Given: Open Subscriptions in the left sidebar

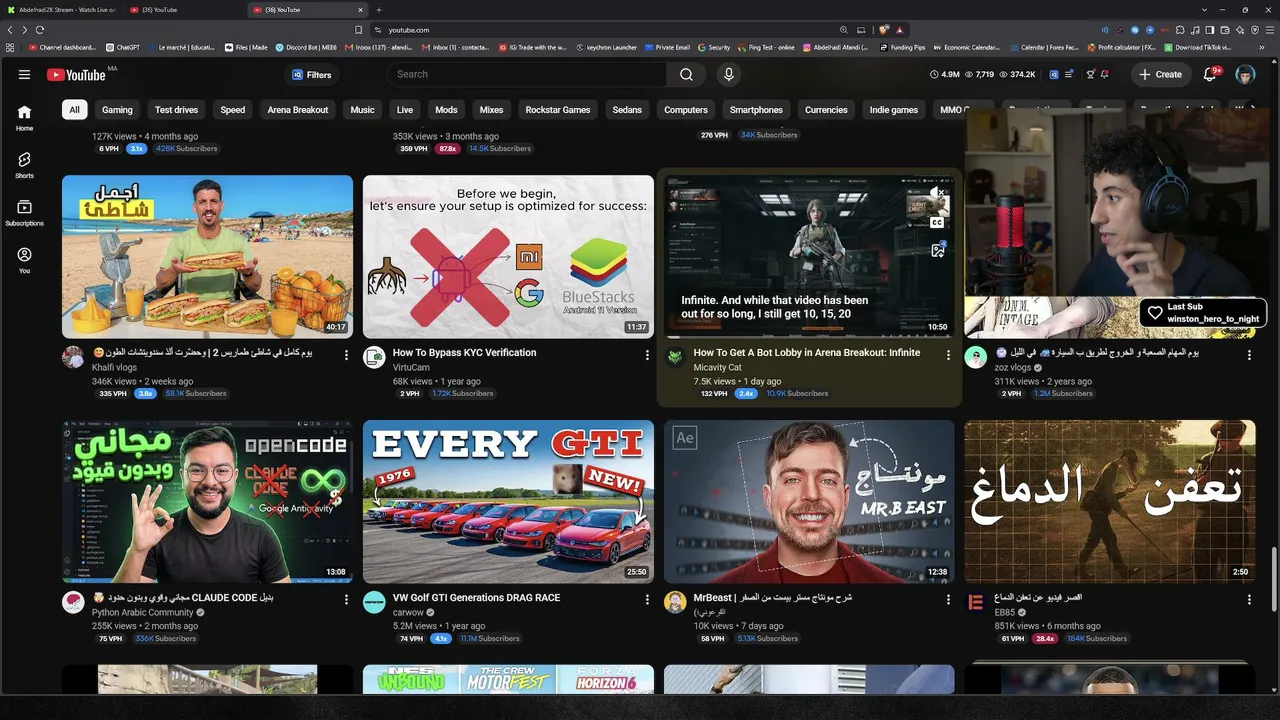Looking at the screenshot, I should coord(24,212).
